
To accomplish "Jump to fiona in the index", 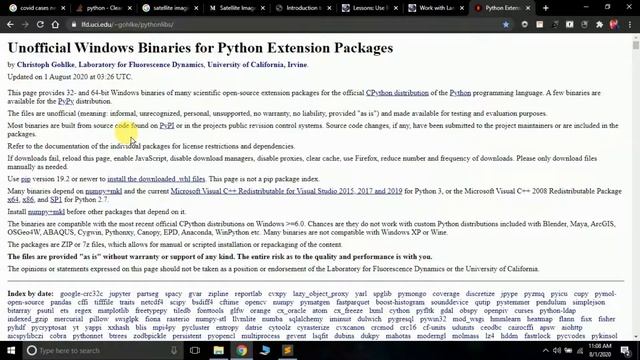I will (x=152, y=319).
